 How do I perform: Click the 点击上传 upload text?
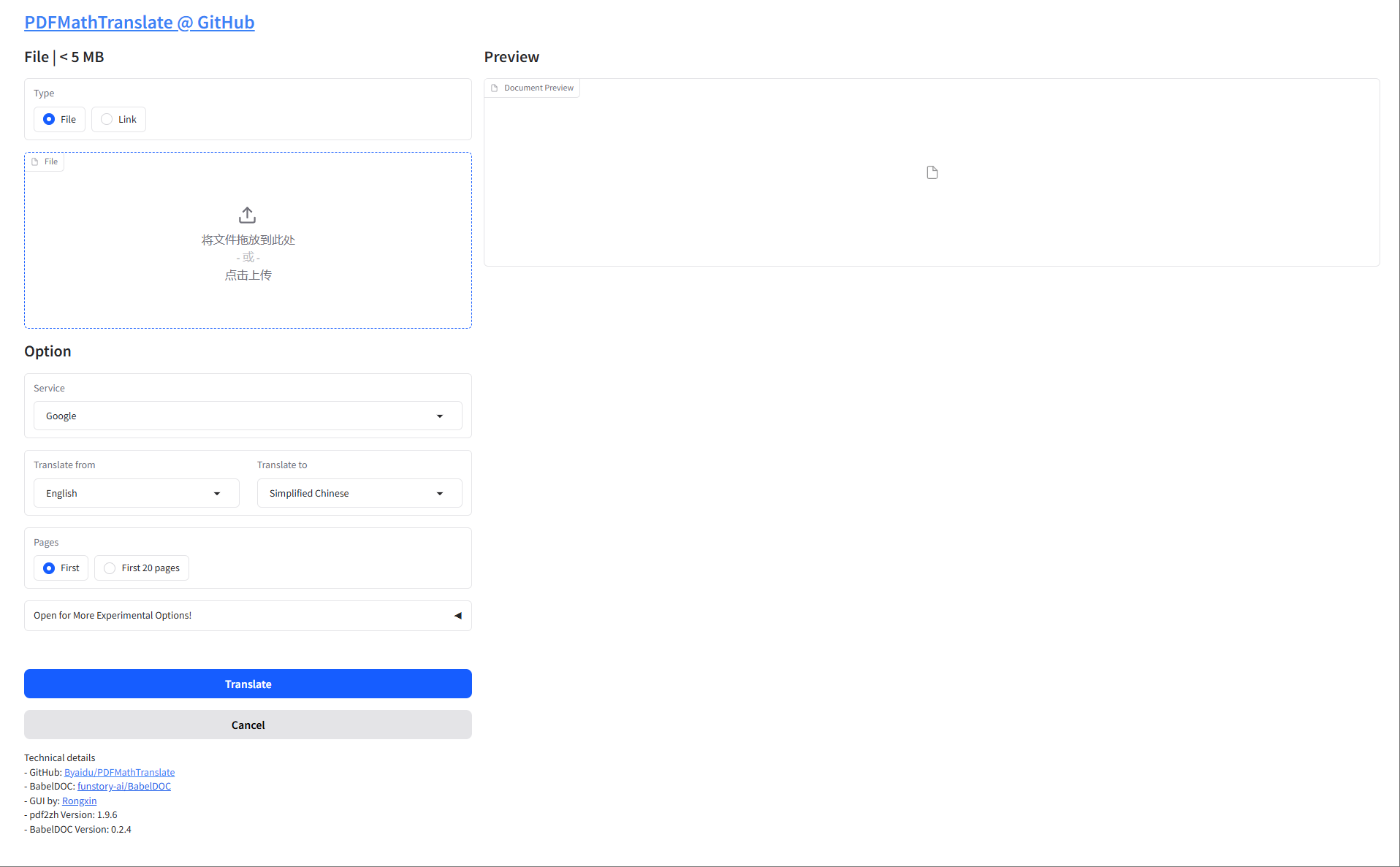click(x=248, y=275)
